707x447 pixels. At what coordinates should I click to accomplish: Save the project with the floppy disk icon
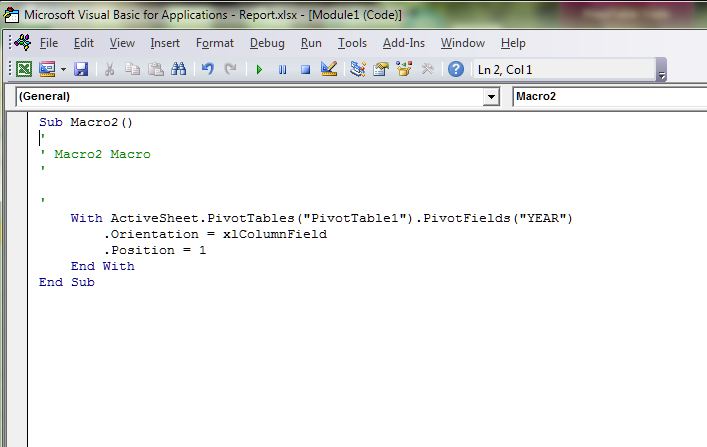[x=81, y=69]
